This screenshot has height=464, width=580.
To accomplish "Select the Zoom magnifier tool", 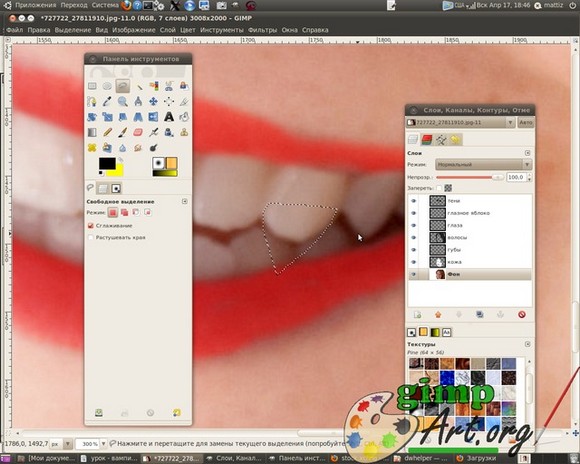I will click(x=122, y=101).
